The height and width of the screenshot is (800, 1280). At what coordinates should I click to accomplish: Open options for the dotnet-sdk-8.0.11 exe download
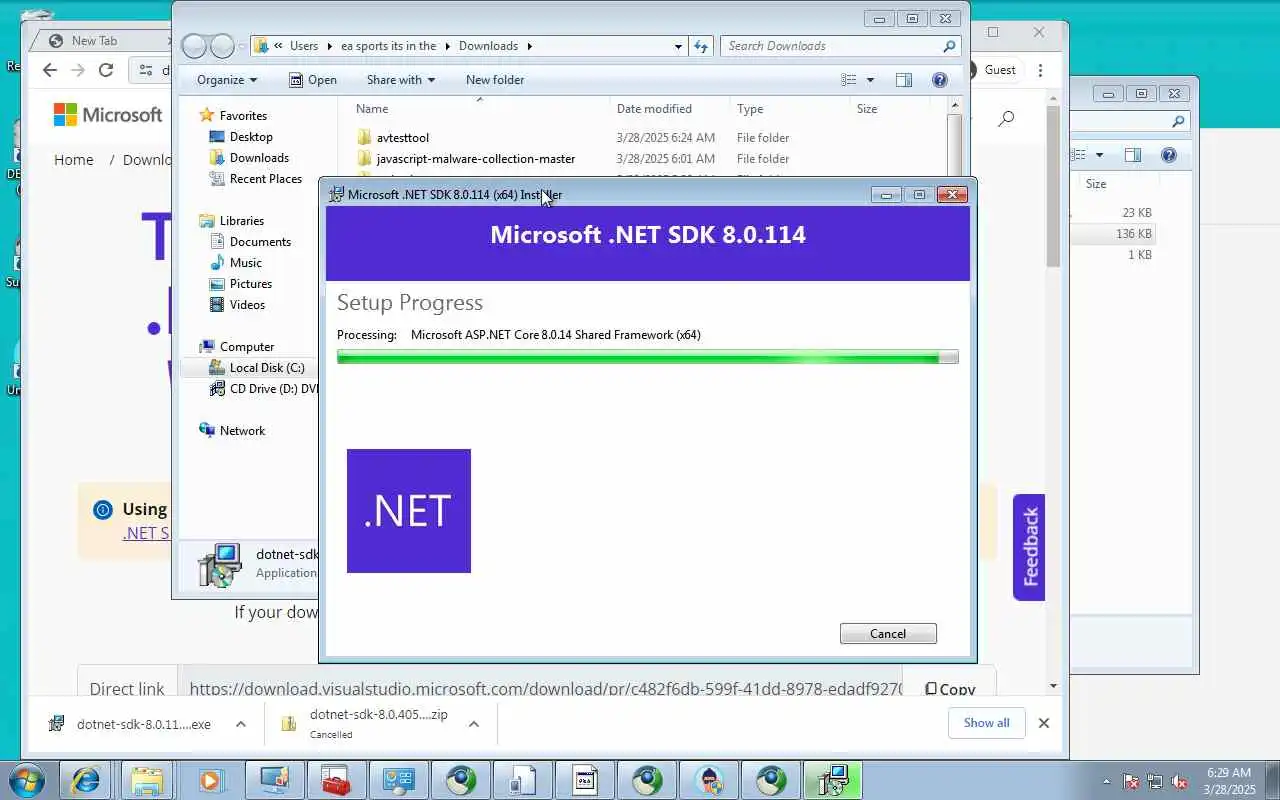click(240, 724)
